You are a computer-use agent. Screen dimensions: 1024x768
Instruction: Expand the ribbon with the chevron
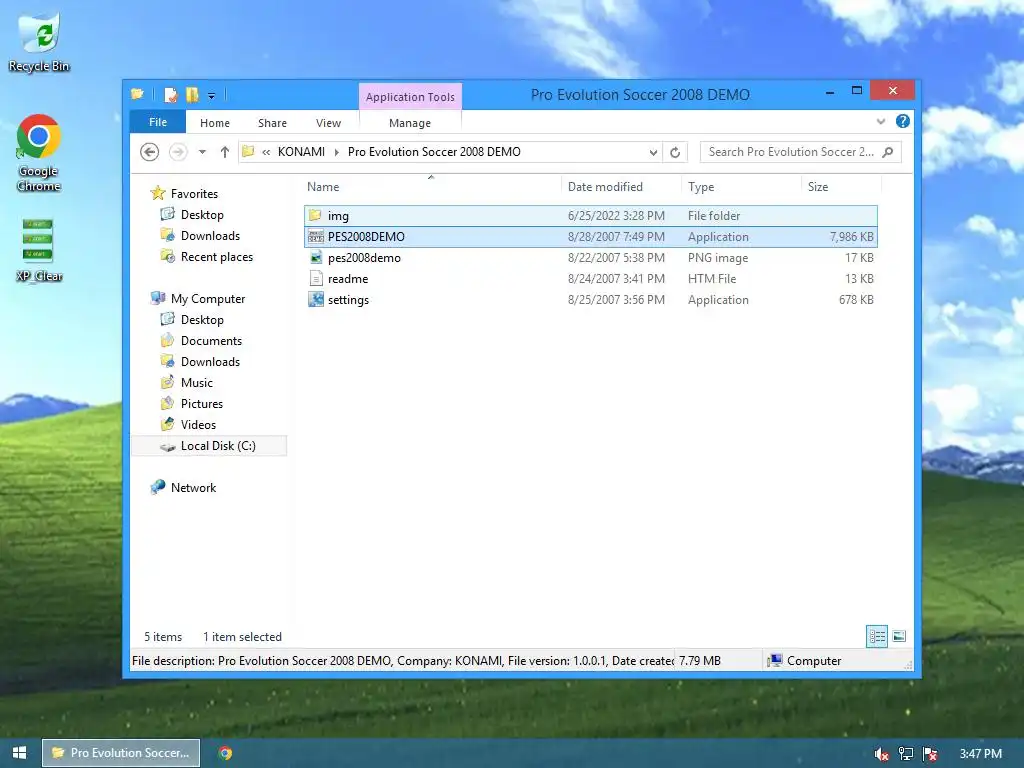click(x=881, y=121)
